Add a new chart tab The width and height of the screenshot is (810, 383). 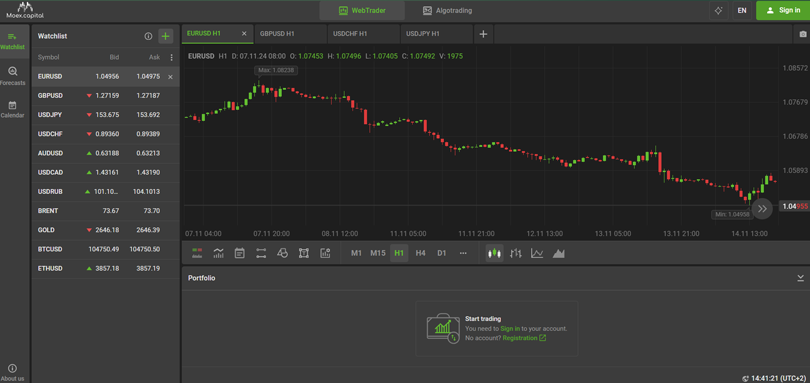pos(483,34)
